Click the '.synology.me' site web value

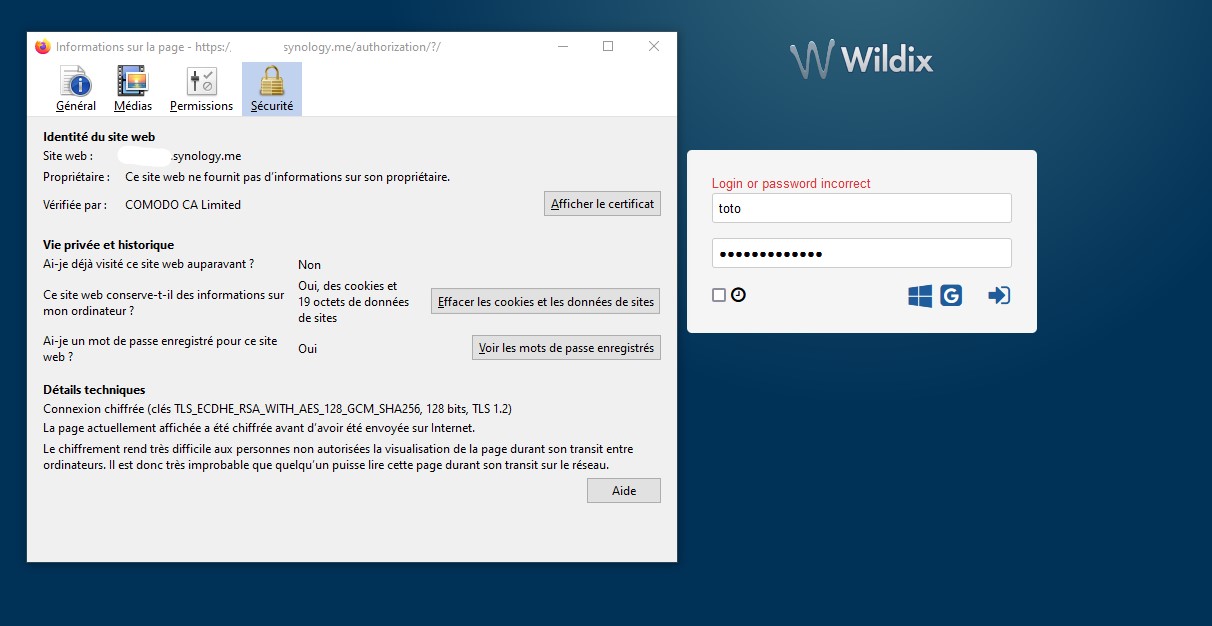pos(205,156)
